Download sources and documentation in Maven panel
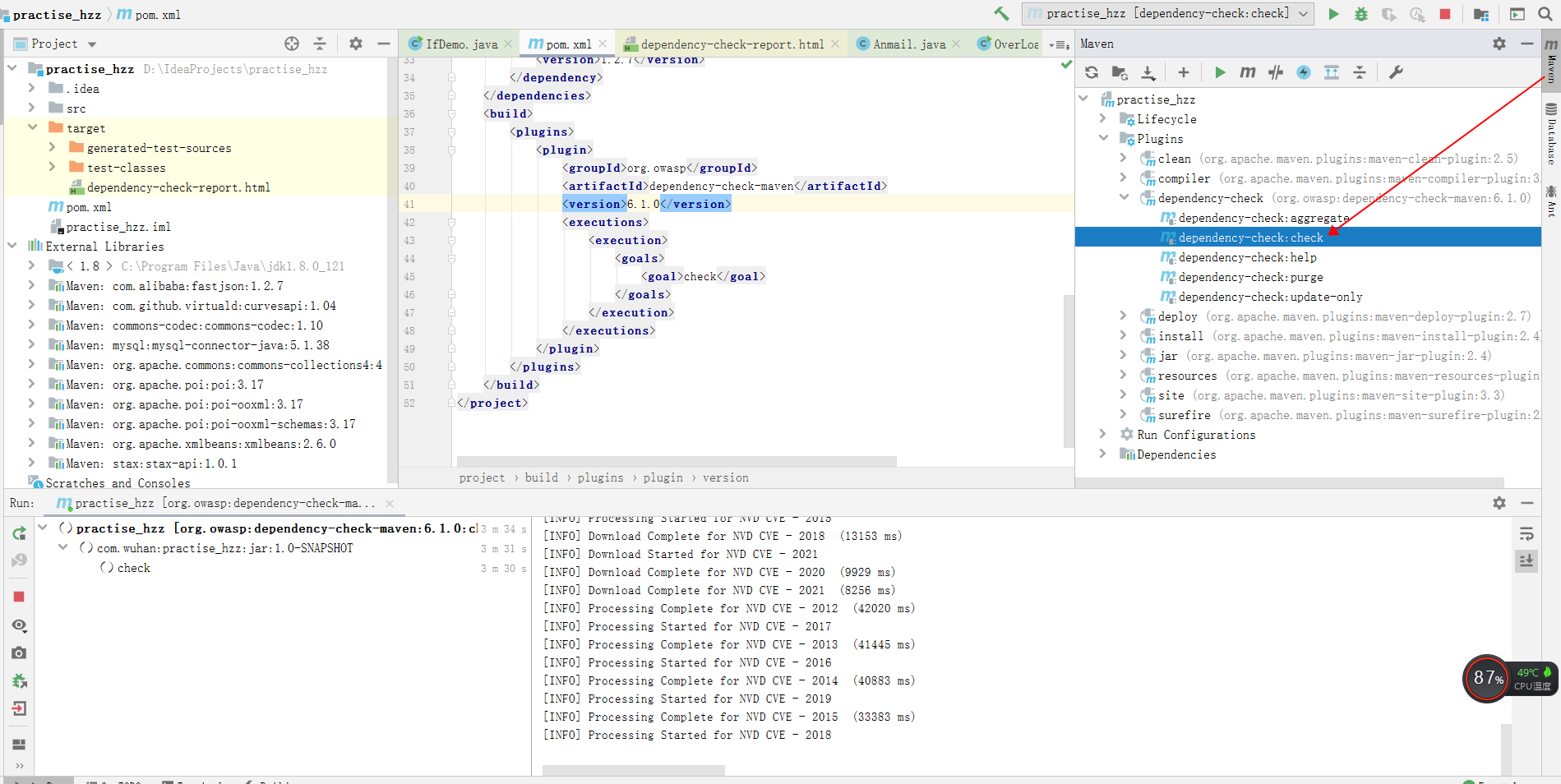 pos(1148,72)
